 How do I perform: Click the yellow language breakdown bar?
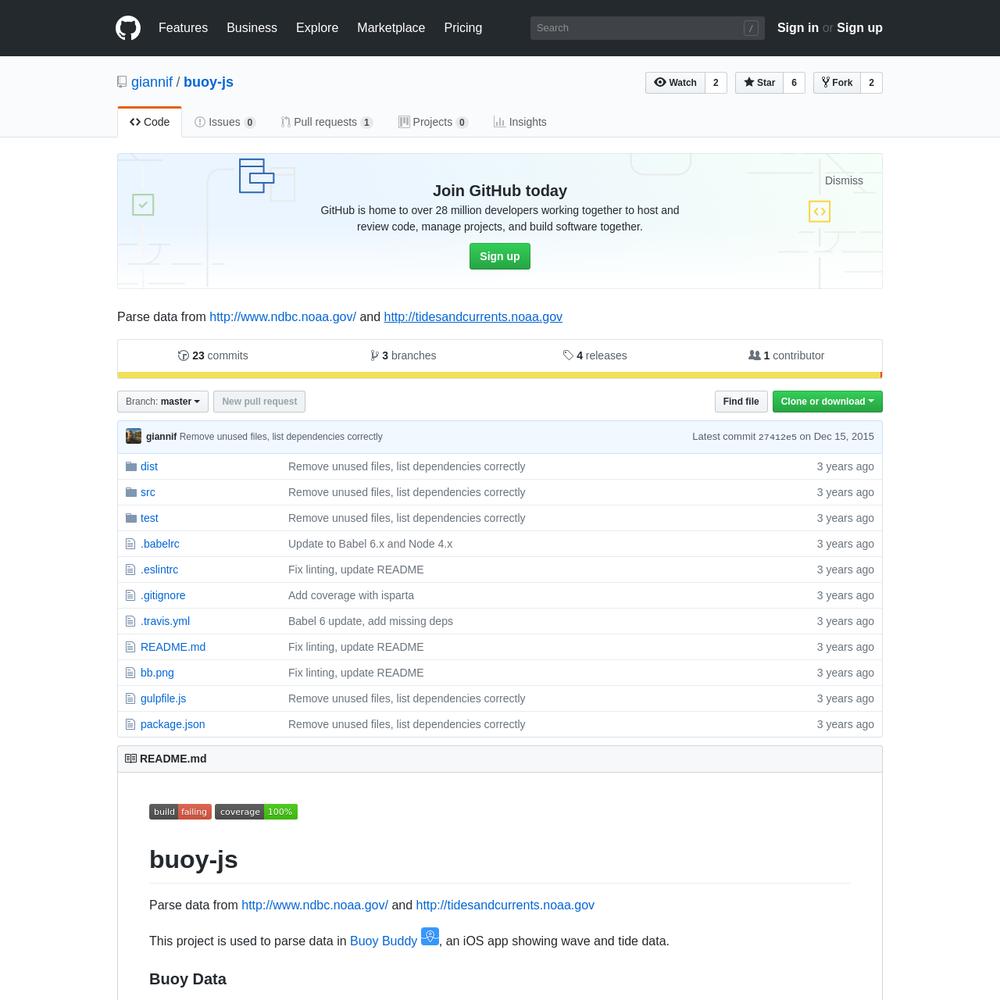(499, 376)
